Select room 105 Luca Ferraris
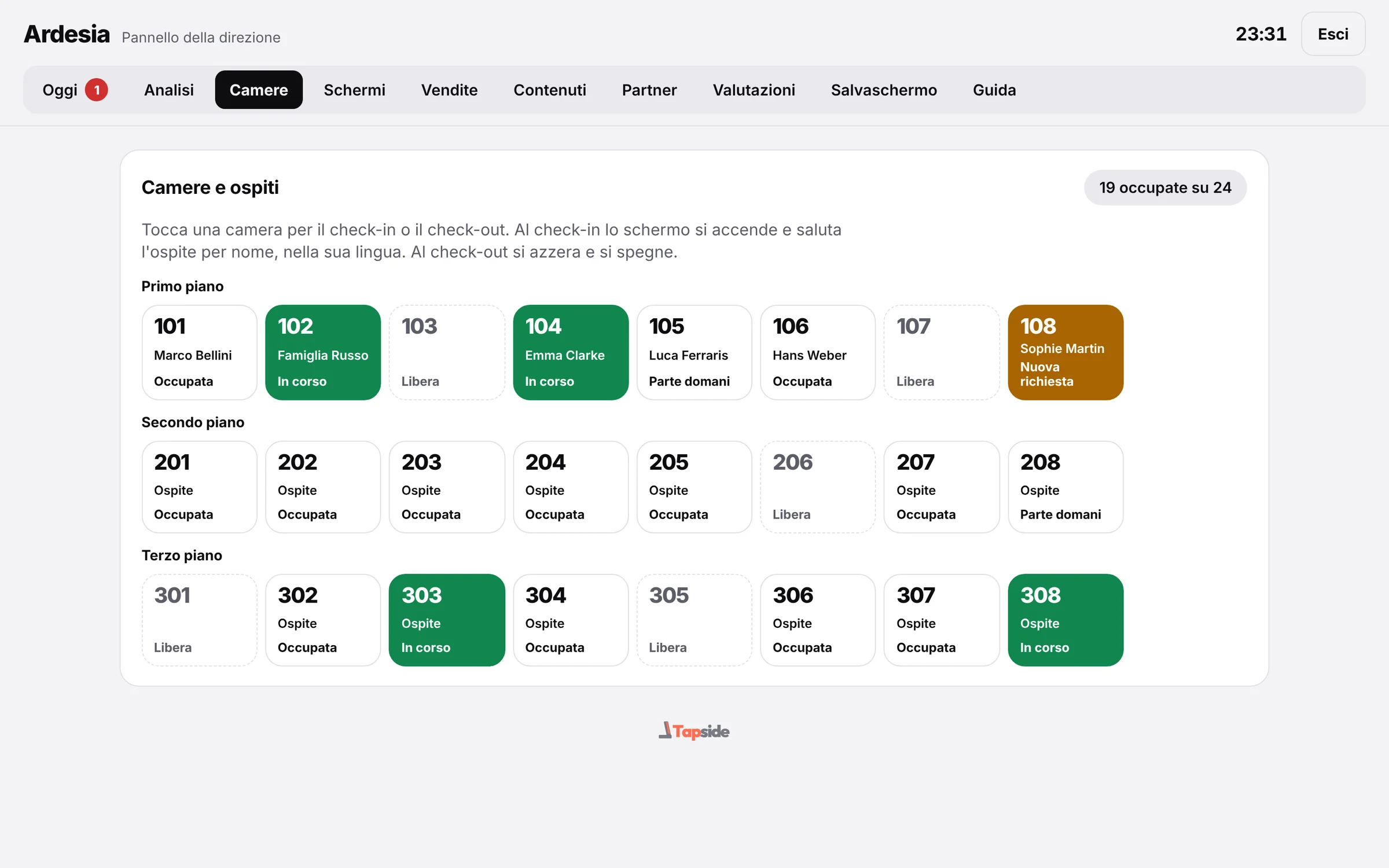 pyautogui.click(x=694, y=352)
